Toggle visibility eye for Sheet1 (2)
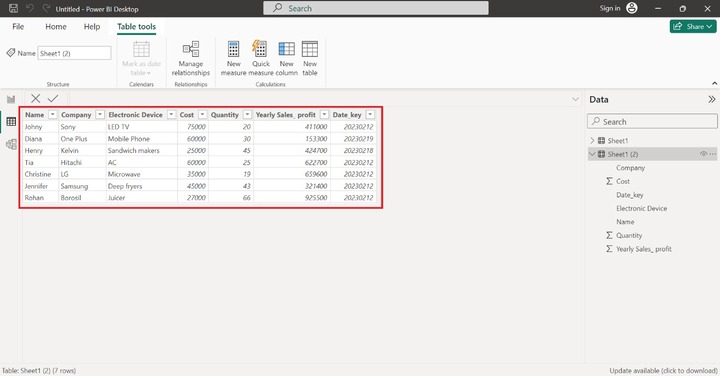The height and width of the screenshot is (376, 720). coord(703,154)
